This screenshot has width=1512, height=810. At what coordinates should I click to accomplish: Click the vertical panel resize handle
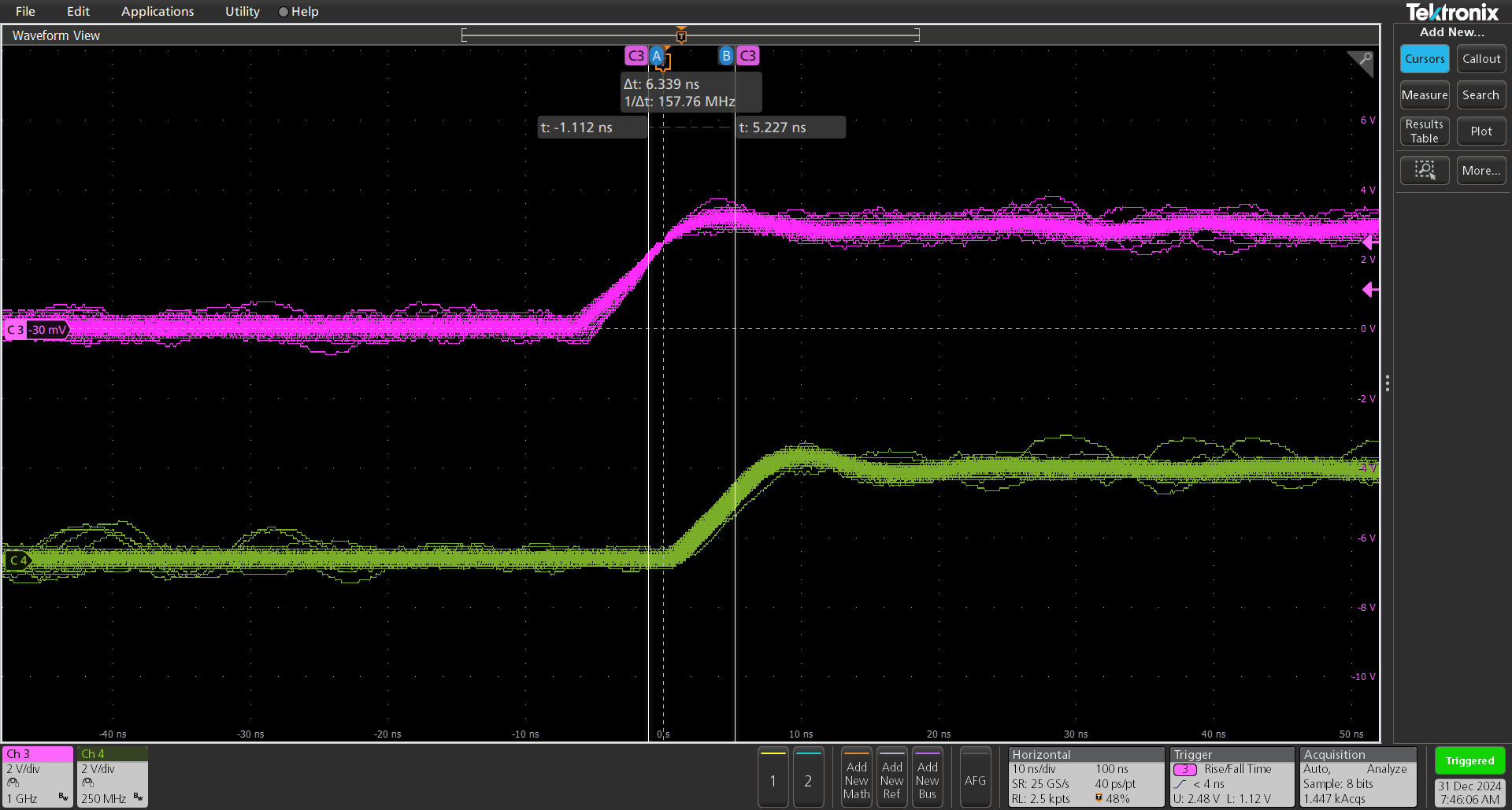click(x=1387, y=383)
